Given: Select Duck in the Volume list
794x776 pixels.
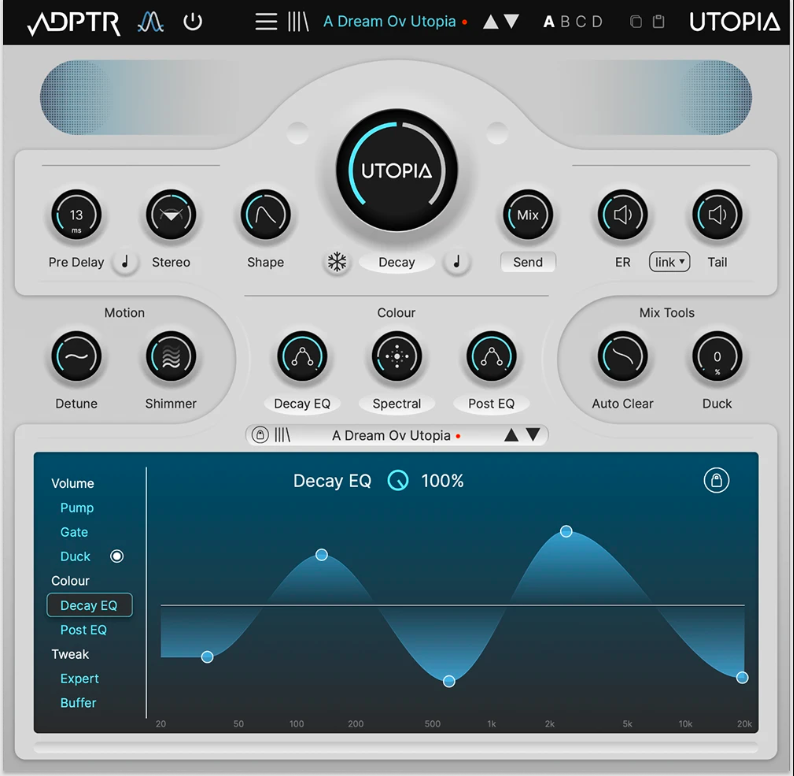Looking at the screenshot, I should click(75, 556).
